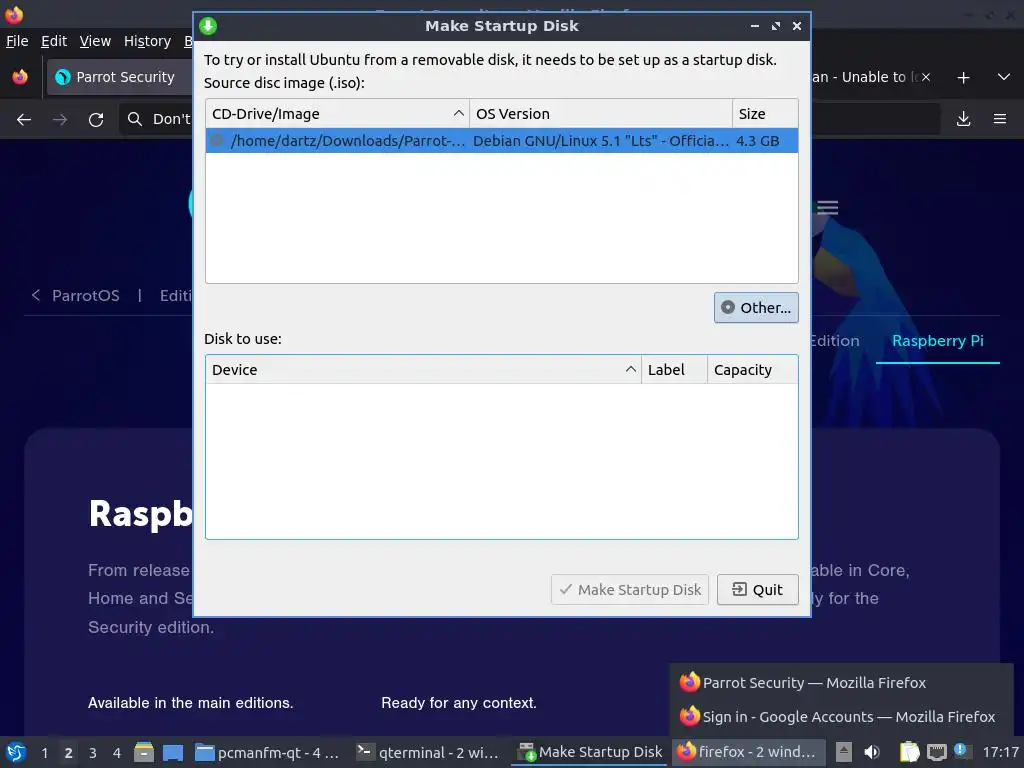Open the clipboard manager tray icon
The width and height of the screenshot is (1024, 768).
(x=909, y=752)
